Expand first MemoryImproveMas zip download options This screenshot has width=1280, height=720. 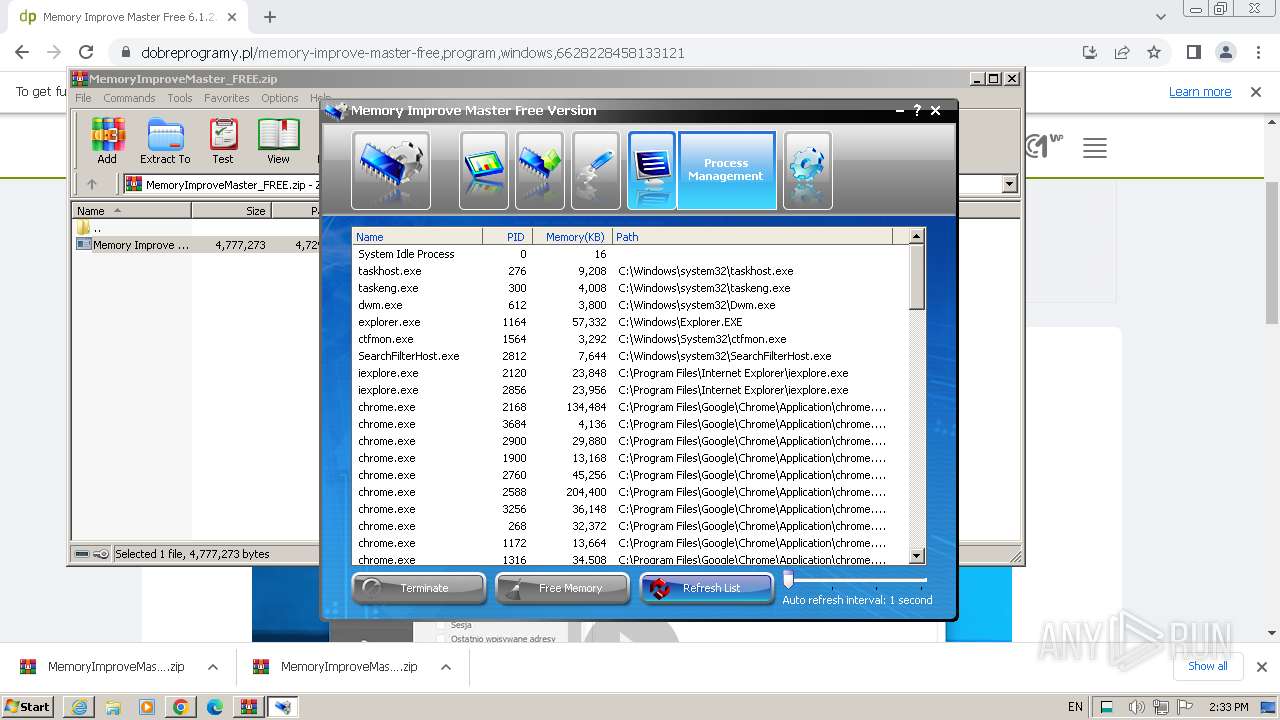click(x=213, y=667)
